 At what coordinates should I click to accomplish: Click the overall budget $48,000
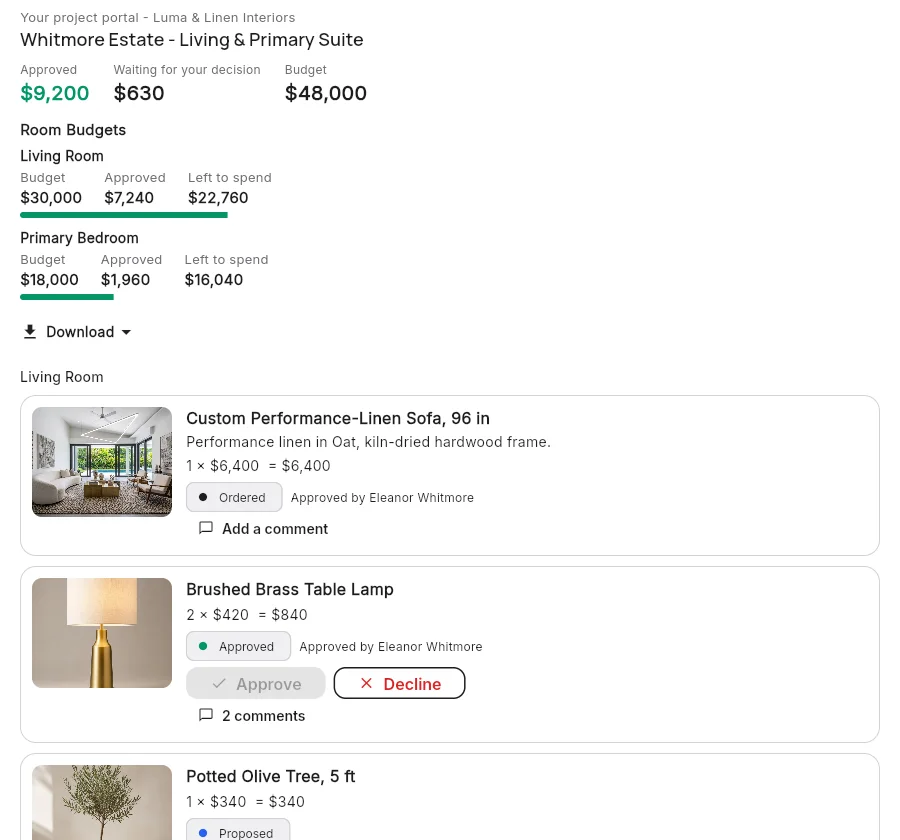(325, 93)
